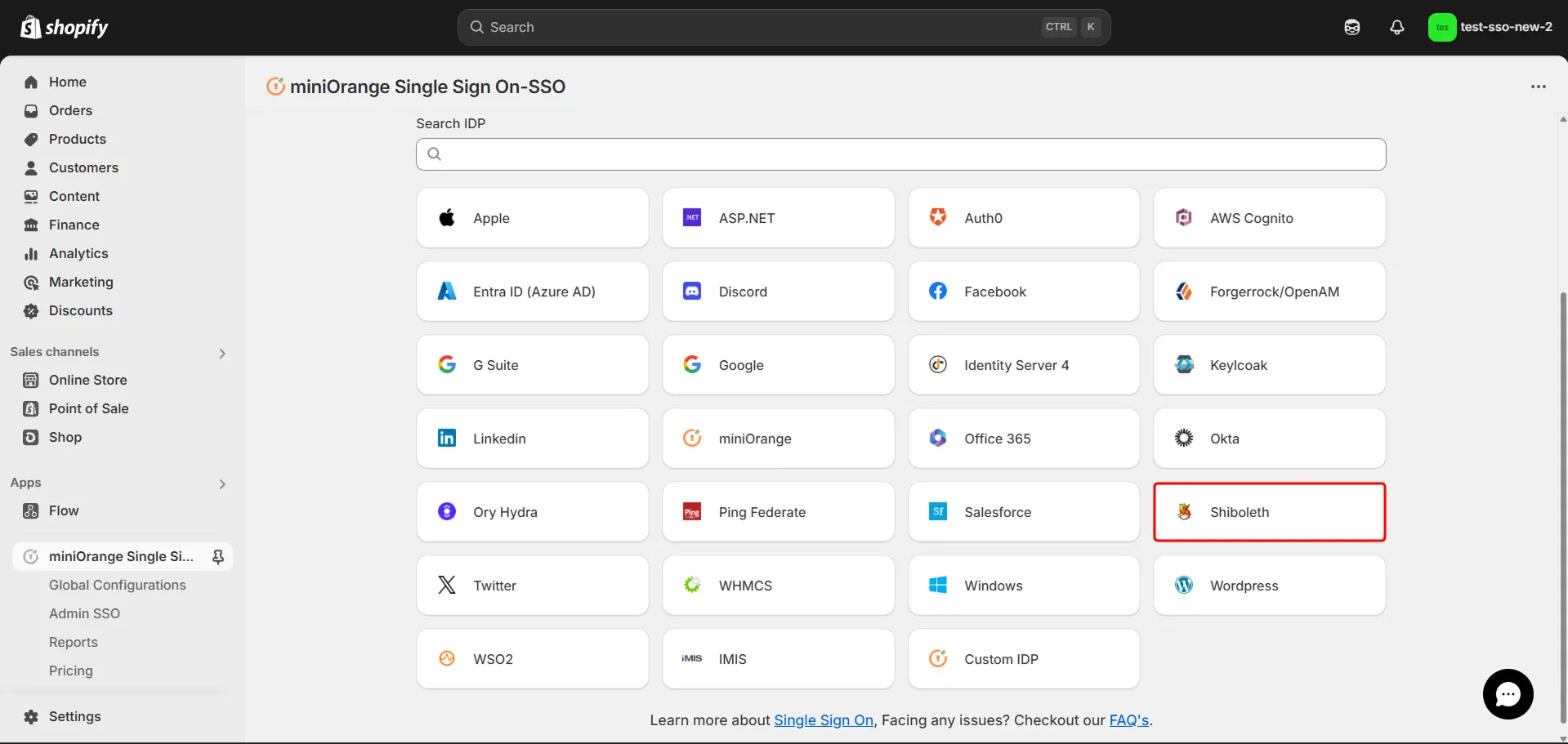Select the Apple IDP card
This screenshot has height=744, width=1568.
tap(532, 218)
